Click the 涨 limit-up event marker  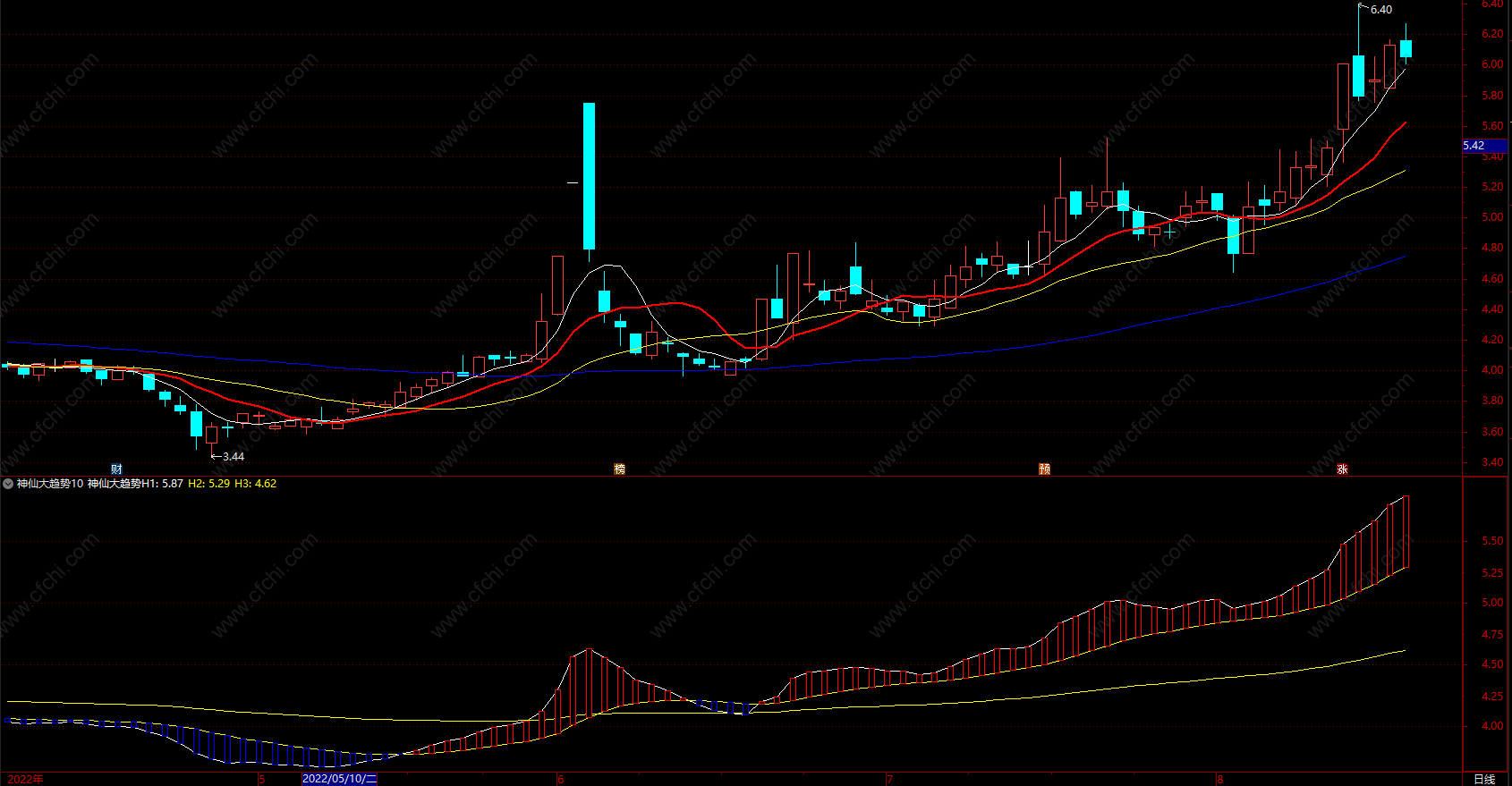click(x=1342, y=469)
